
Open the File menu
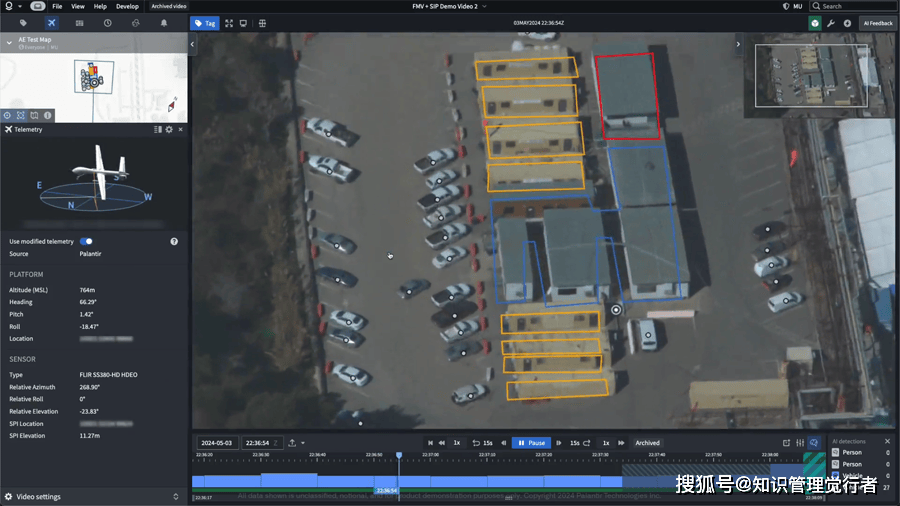click(x=57, y=6)
